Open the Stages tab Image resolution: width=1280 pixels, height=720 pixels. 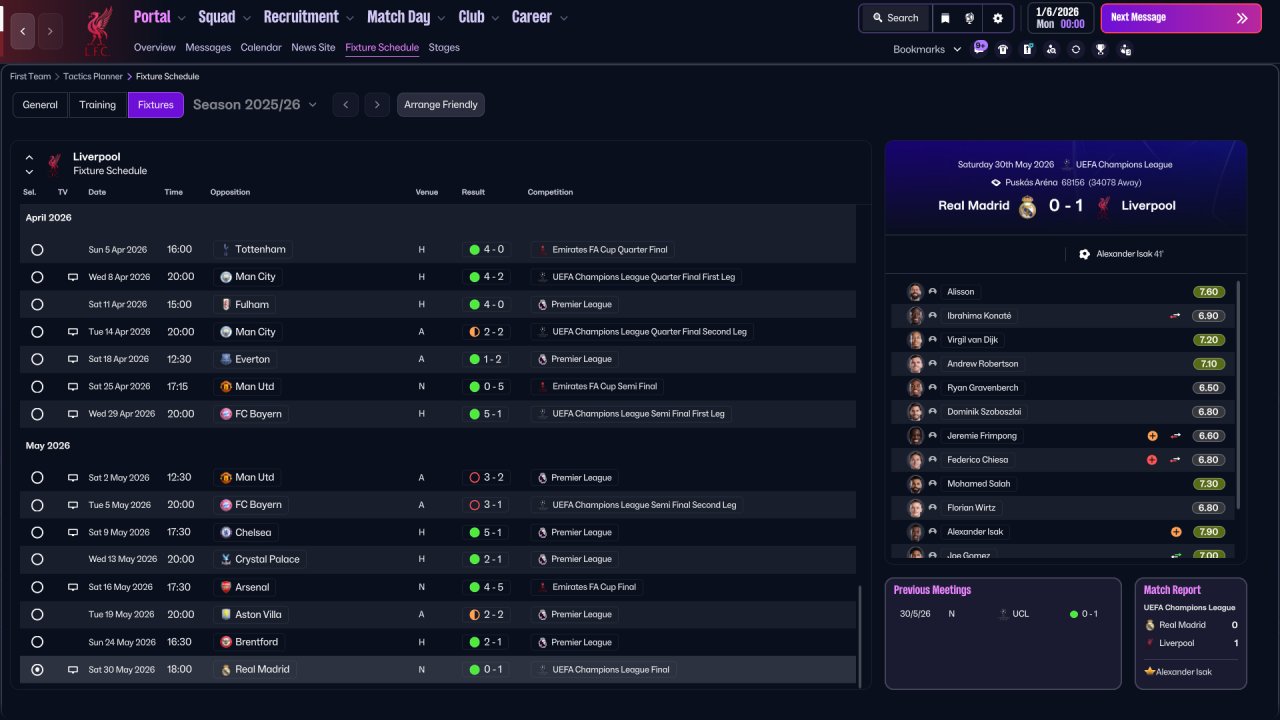pyautogui.click(x=444, y=47)
